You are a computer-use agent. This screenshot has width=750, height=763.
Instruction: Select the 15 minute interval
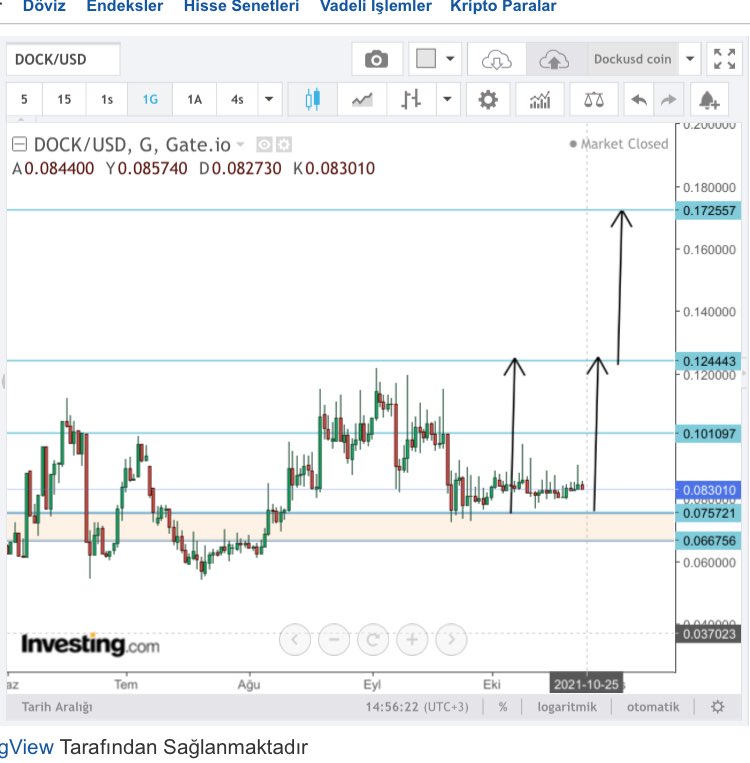[64, 99]
